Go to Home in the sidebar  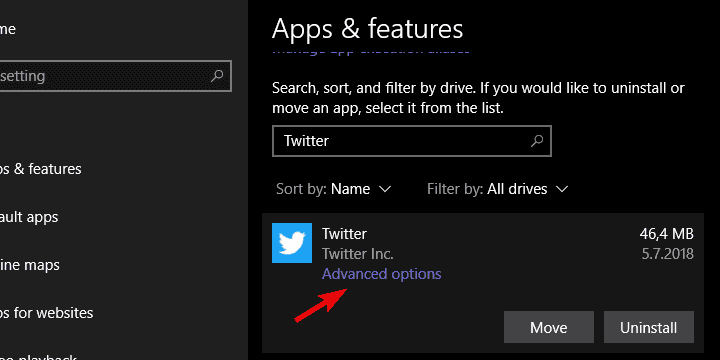[8, 29]
